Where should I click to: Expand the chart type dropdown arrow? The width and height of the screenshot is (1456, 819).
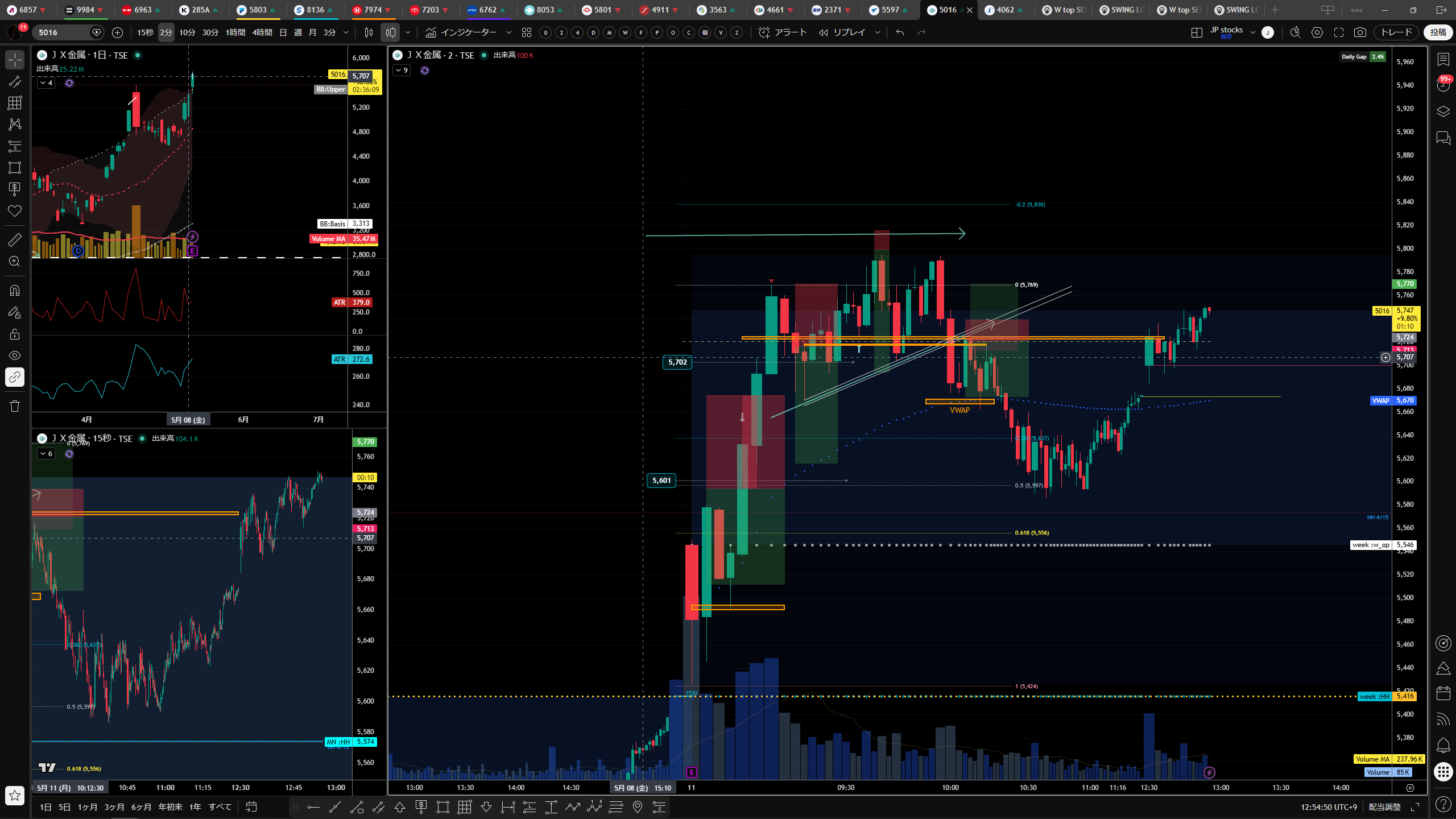pos(408,32)
